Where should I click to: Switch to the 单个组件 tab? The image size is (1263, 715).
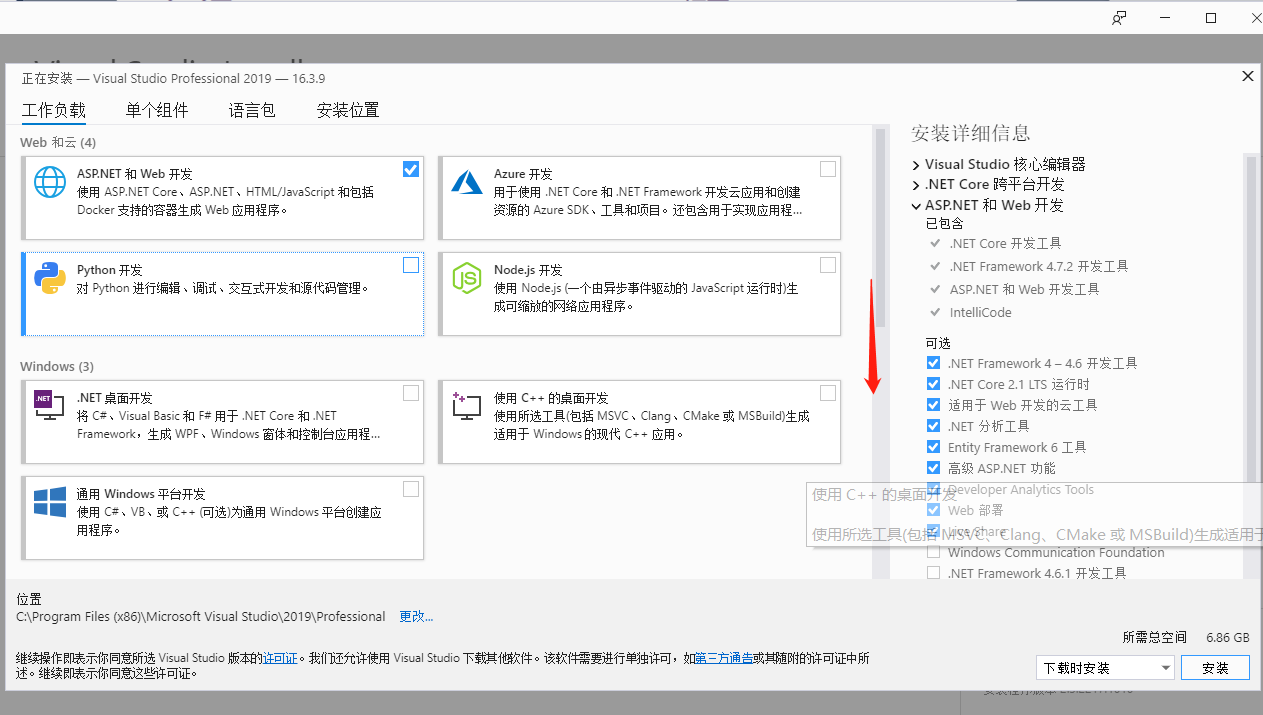click(x=157, y=110)
